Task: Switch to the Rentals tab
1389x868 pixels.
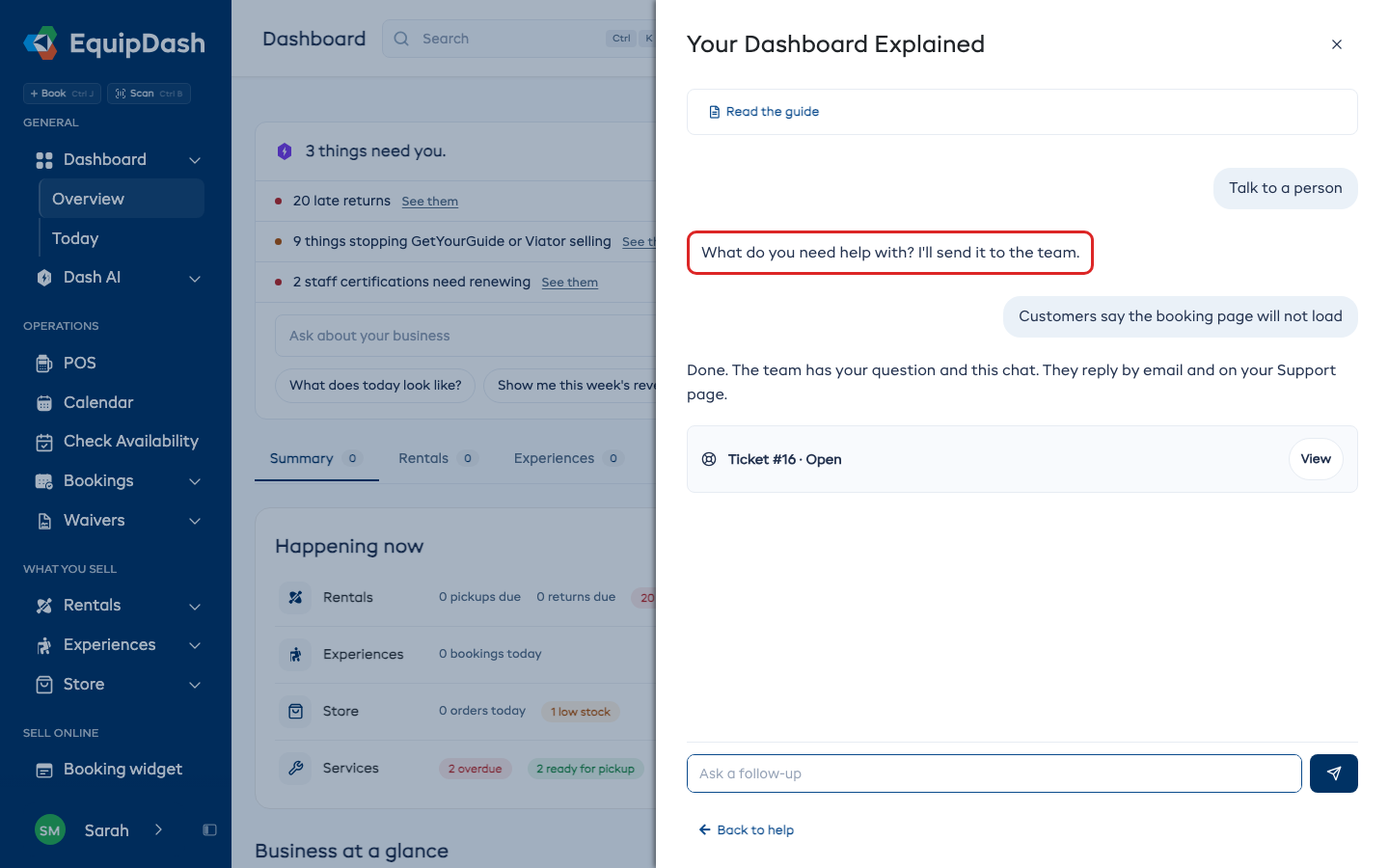Action: (438, 458)
